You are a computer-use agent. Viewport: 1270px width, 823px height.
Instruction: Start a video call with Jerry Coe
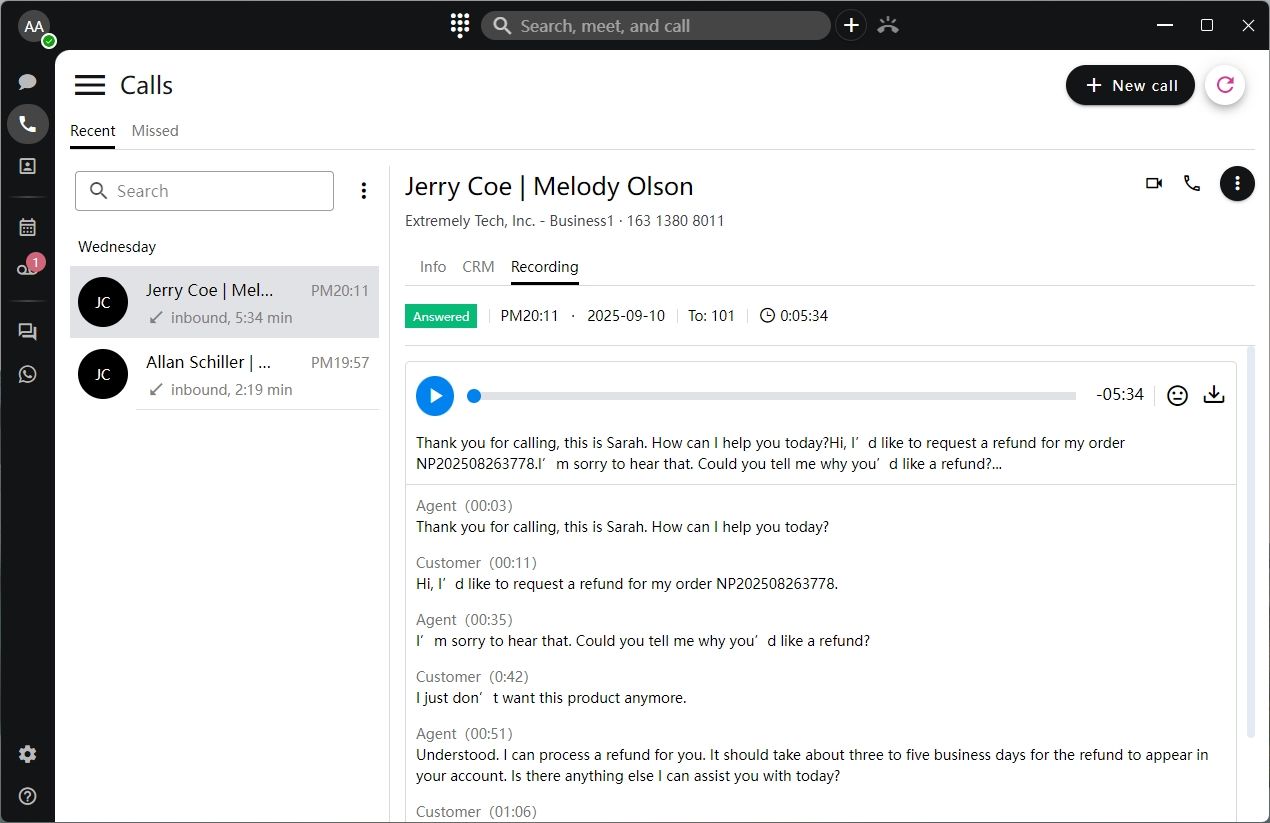point(1154,184)
